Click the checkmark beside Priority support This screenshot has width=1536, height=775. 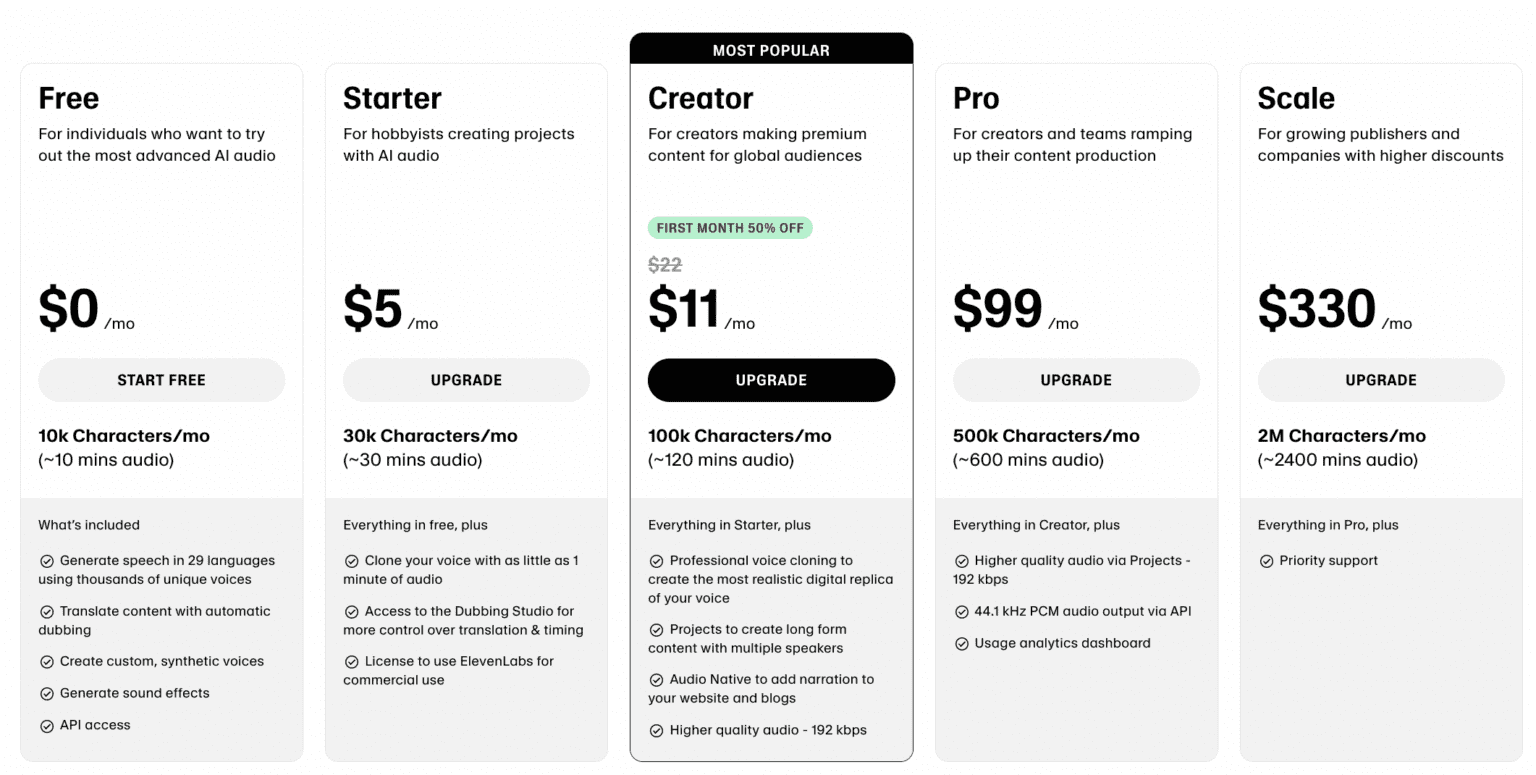(1267, 561)
